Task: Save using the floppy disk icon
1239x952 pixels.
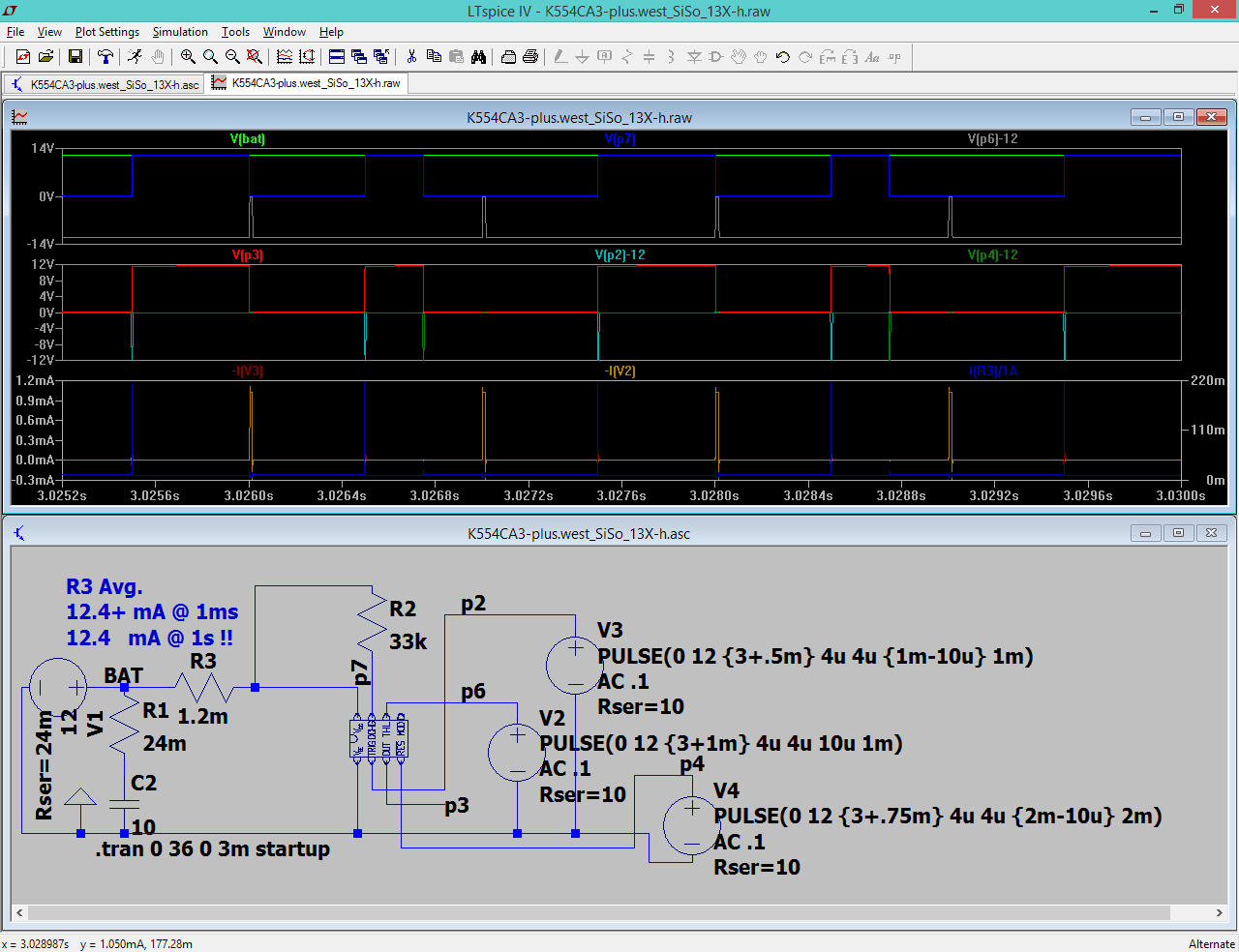Action: [x=76, y=57]
